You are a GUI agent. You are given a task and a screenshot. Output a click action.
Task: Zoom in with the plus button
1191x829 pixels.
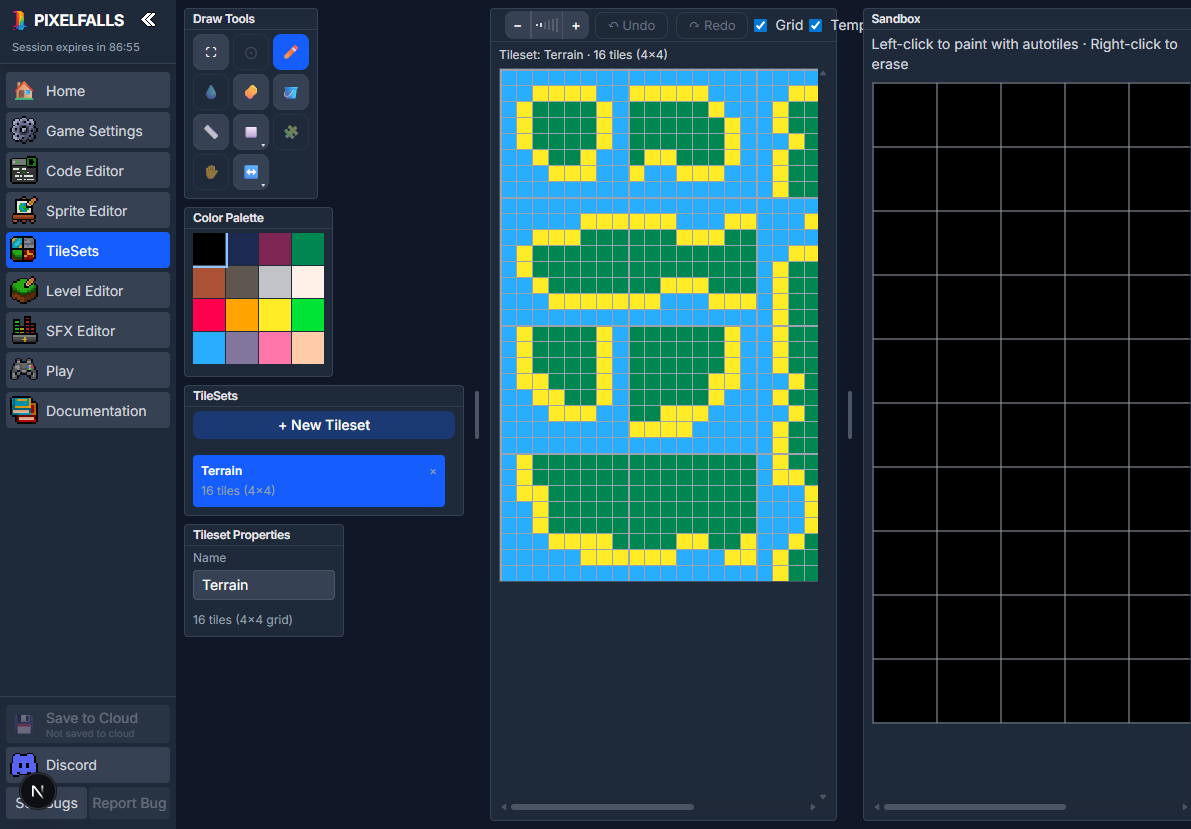pyautogui.click(x=576, y=25)
